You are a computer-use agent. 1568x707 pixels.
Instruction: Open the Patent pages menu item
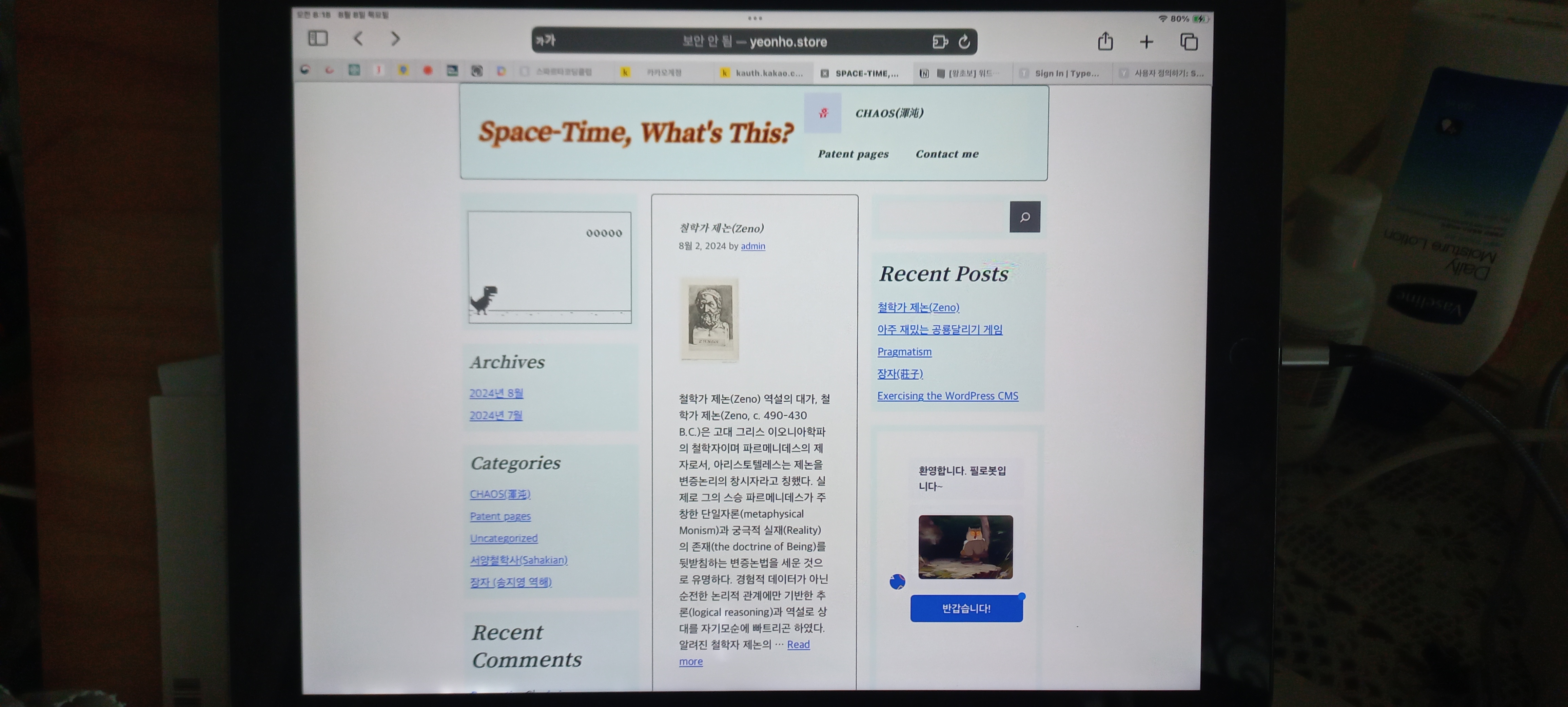(x=853, y=154)
